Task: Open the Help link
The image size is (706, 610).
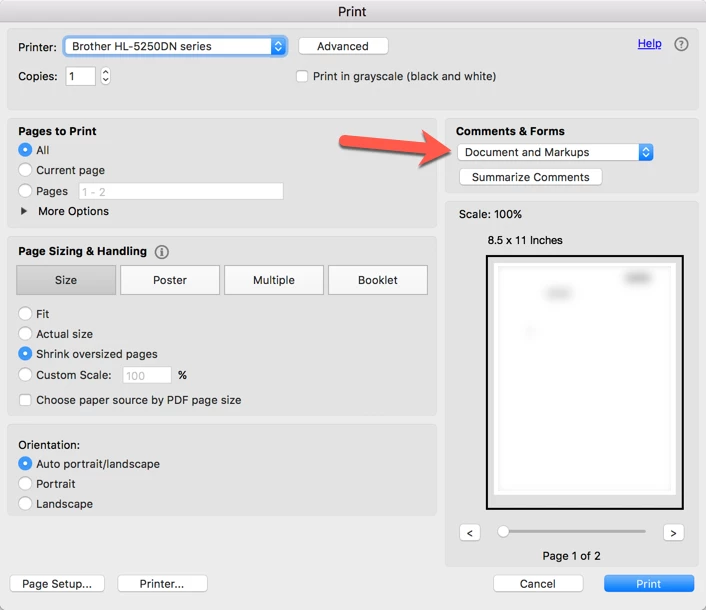Action: (649, 44)
